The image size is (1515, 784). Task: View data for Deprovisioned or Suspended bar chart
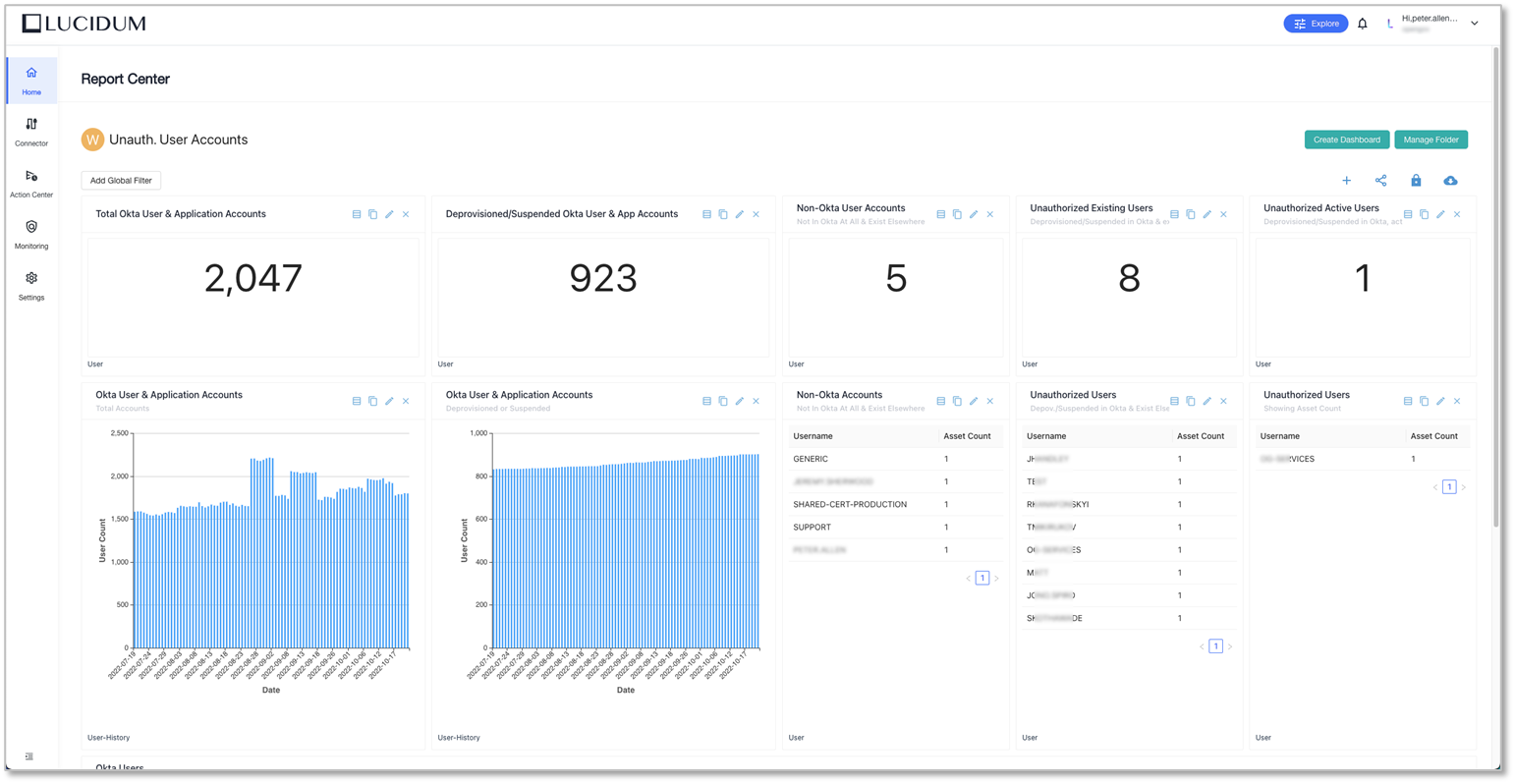(706, 401)
